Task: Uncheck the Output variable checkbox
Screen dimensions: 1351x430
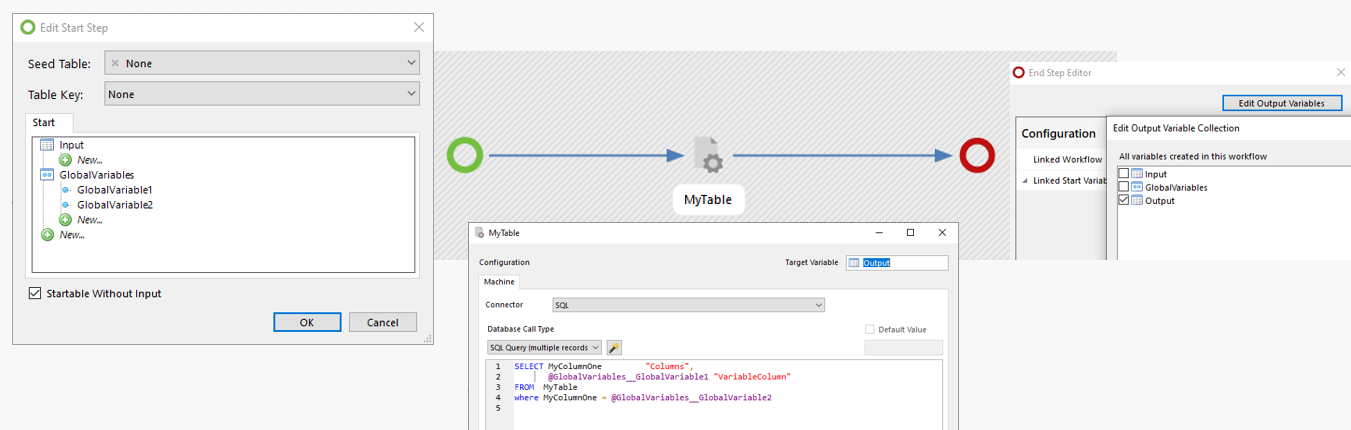Action: pos(1124,201)
